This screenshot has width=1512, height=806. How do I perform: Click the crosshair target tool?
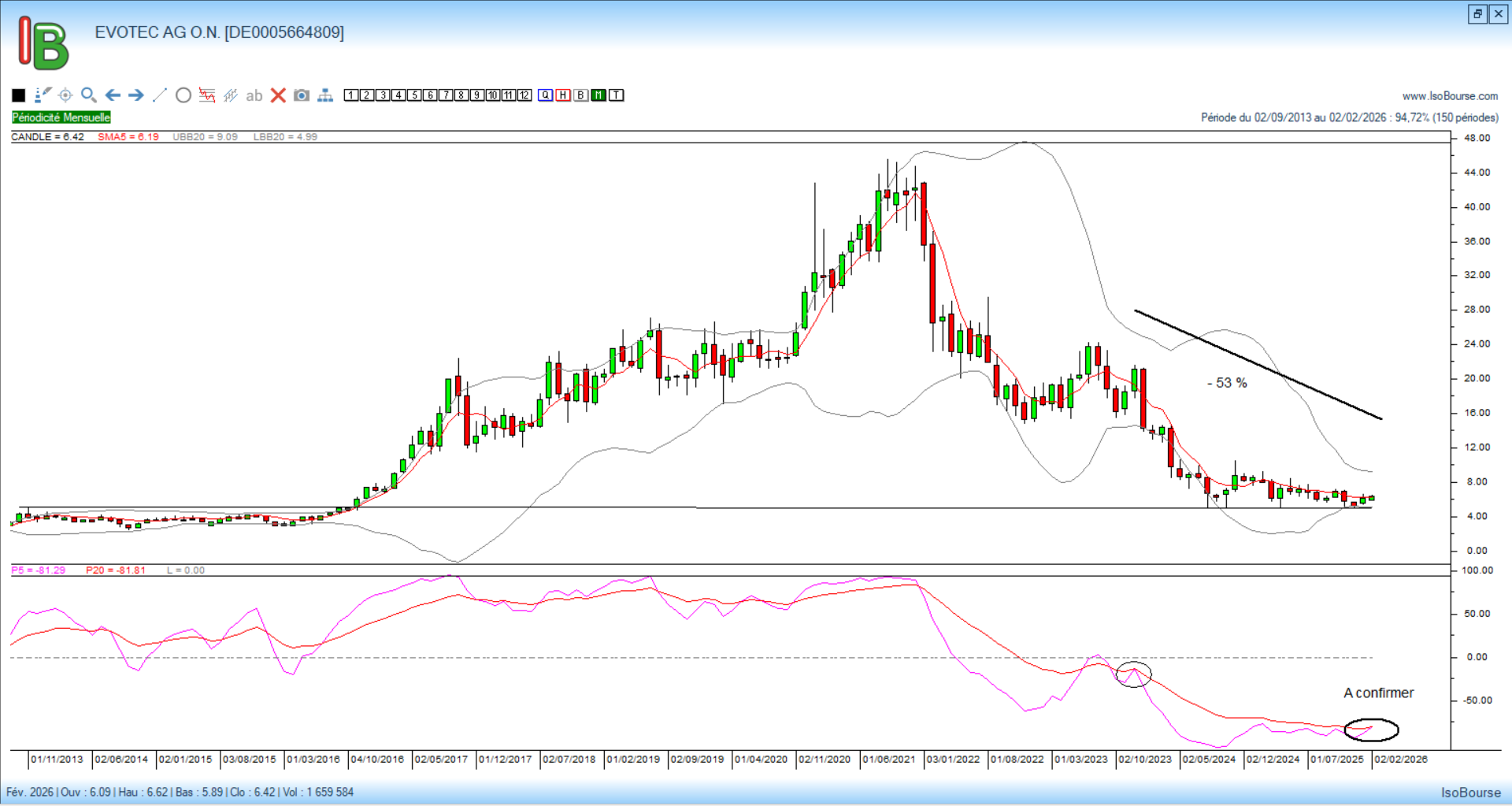click(x=65, y=95)
